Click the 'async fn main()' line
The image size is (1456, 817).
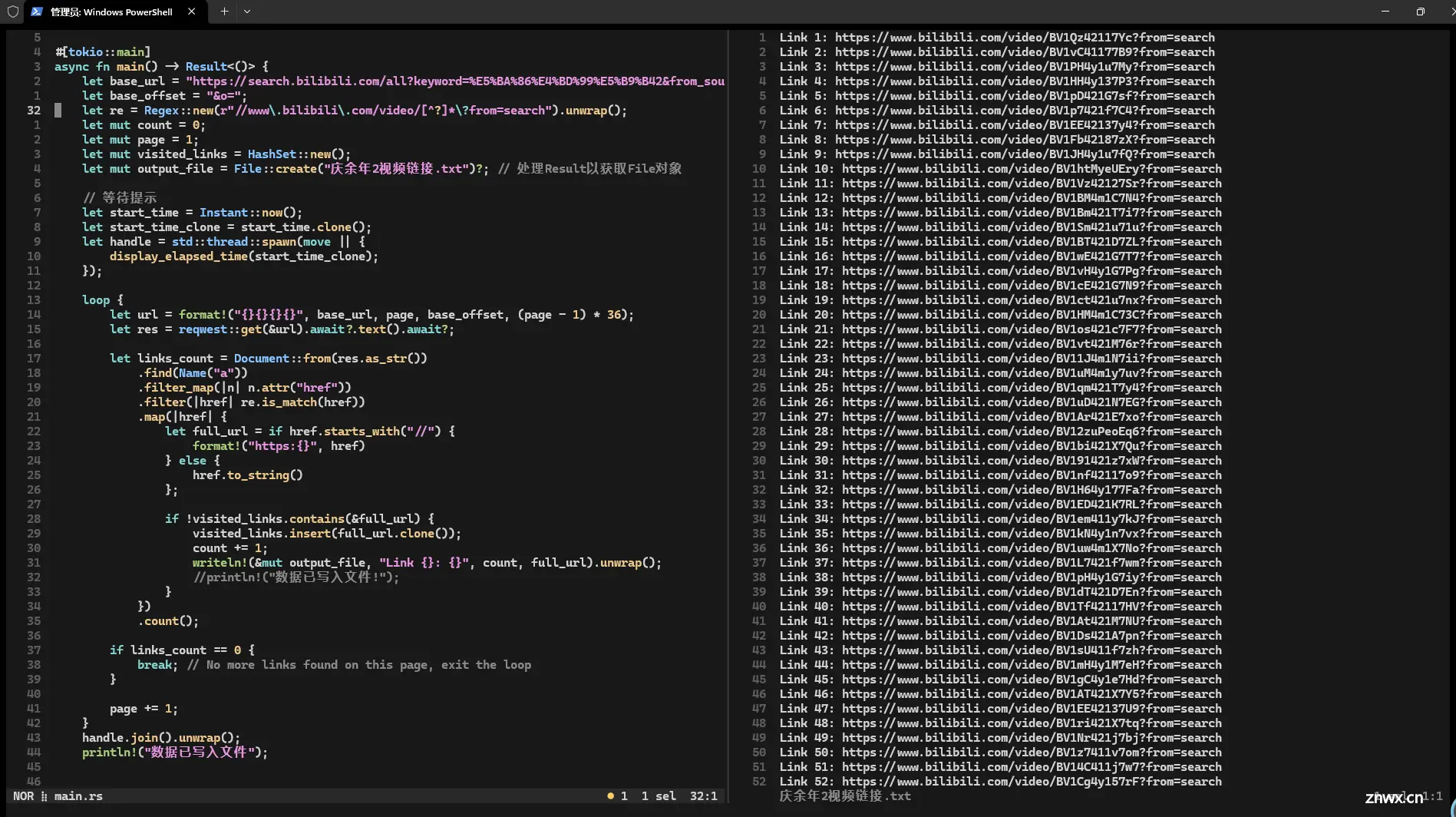pyautogui.click(x=162, y=66)
